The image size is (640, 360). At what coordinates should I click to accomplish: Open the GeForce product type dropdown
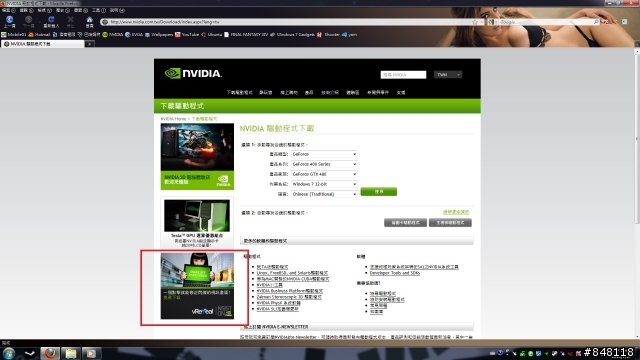[x=324, y=154]
